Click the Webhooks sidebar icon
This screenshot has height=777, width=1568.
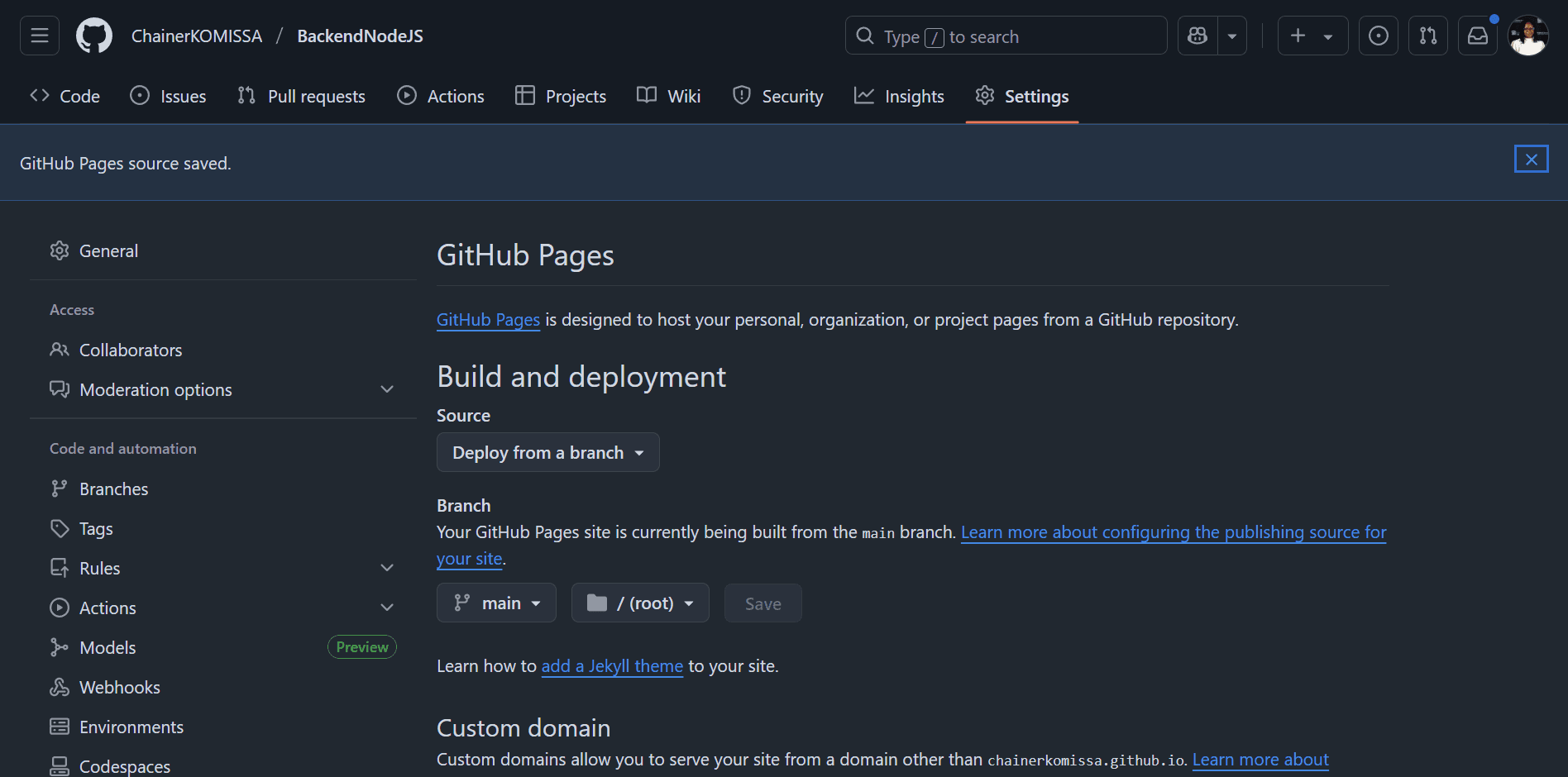click(59, 687)
